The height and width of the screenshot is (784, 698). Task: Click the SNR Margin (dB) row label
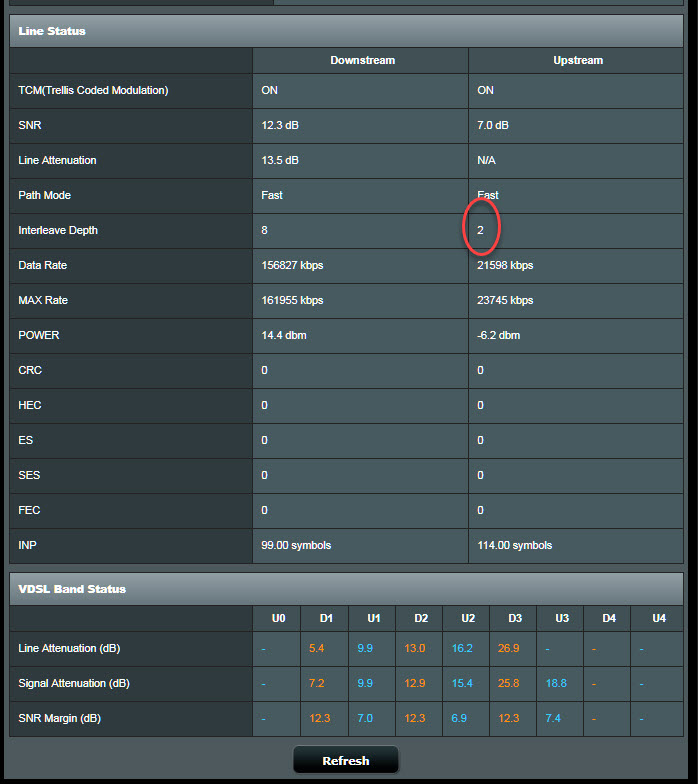pos(60,718)
